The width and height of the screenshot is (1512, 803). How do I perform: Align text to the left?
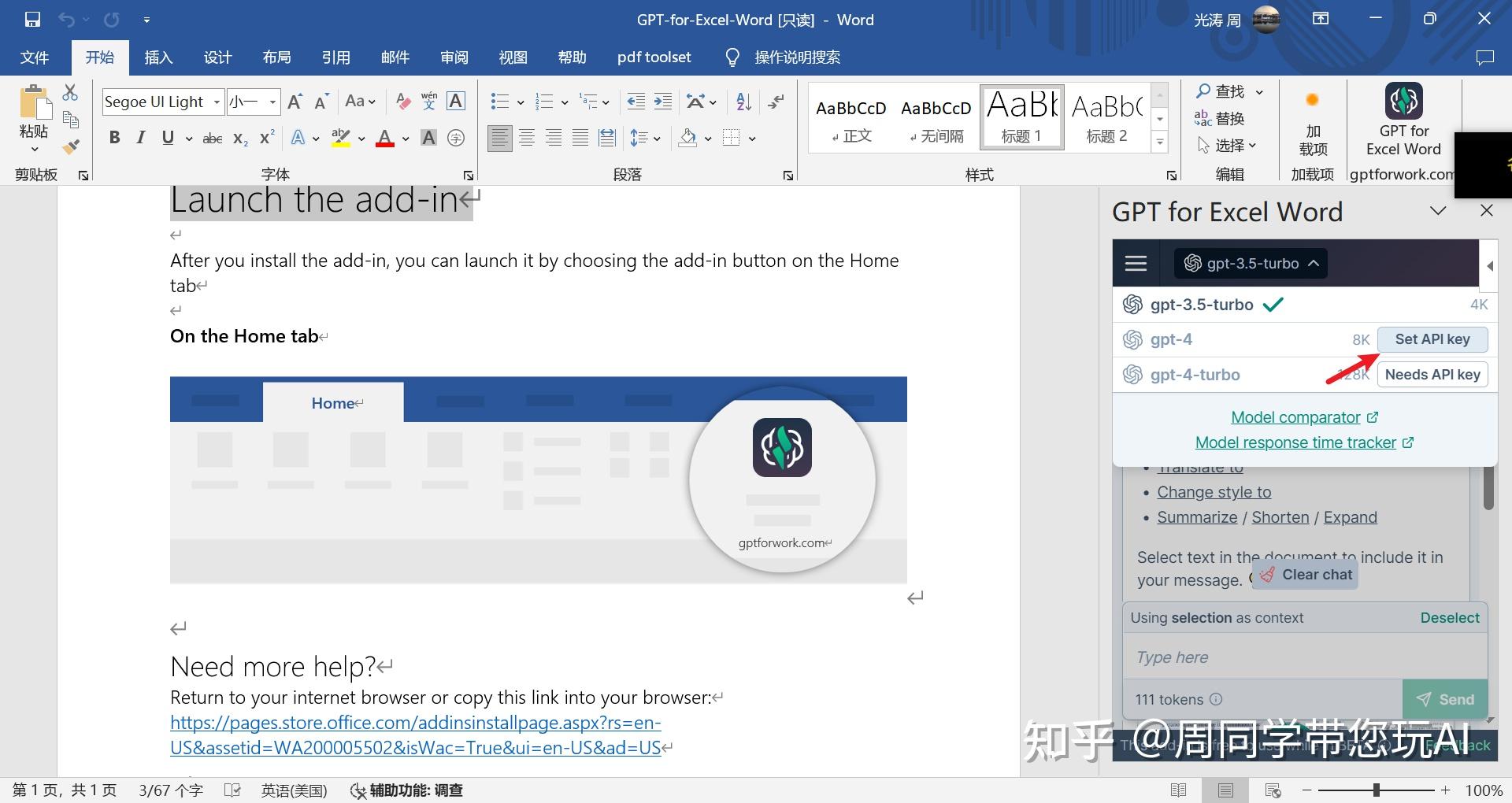click(x=499, y=139)
